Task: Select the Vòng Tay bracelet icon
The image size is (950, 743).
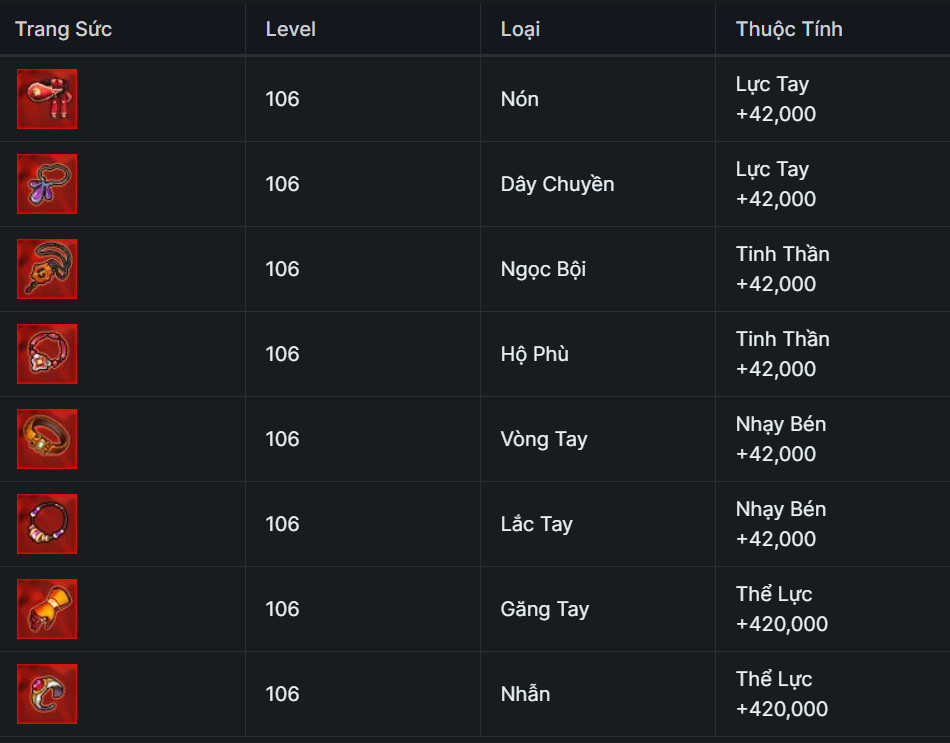Action: [x=47, y=439]
